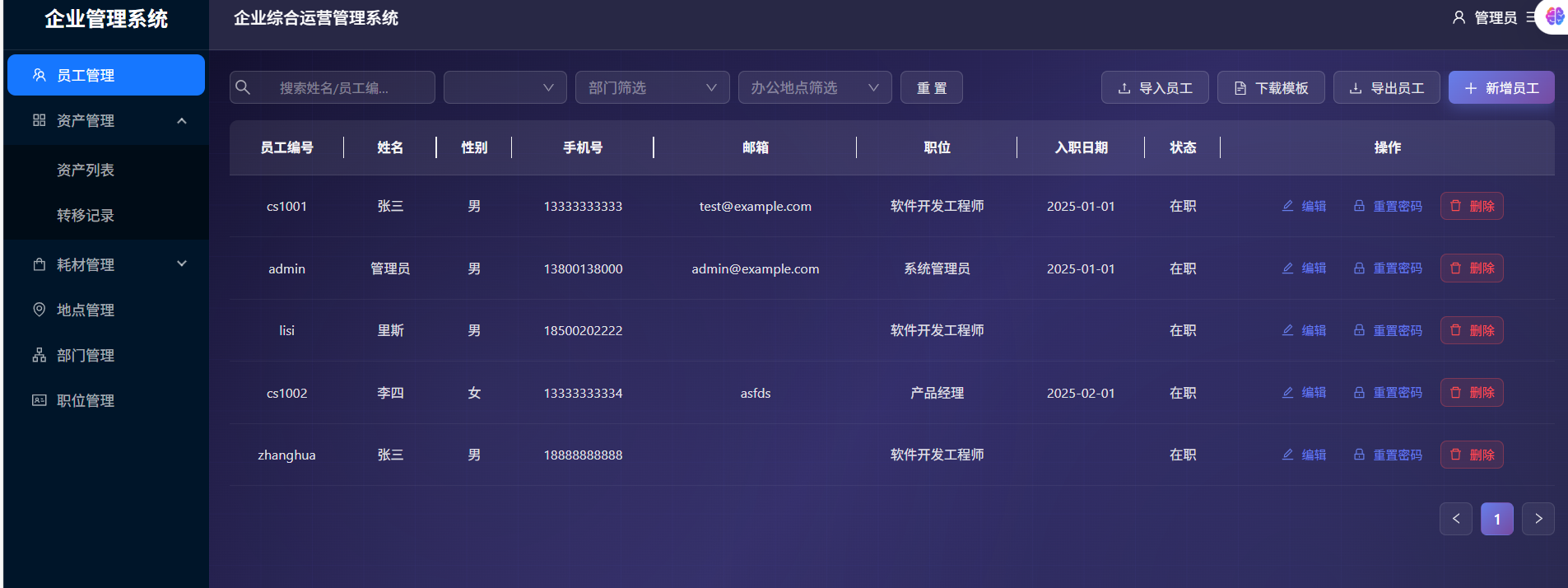The width and height of the screenshot is (1568, 588).
Task: Click the lock reset-password icon for cs1002
Action: coord(1359,393)
